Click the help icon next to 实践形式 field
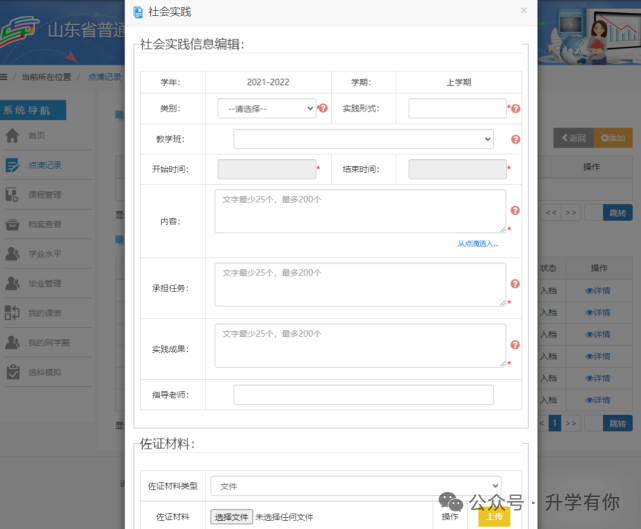 tap(515, 108)
